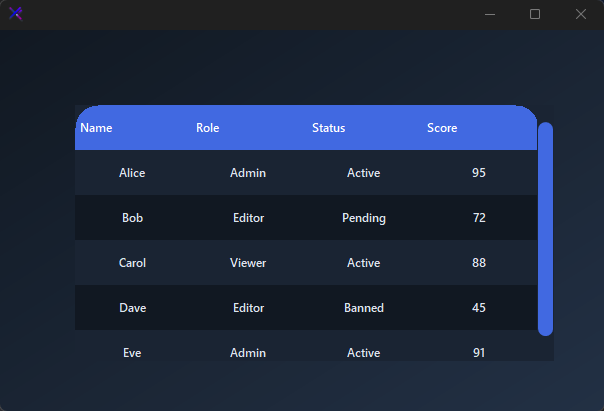This screenshot has height=411, width=604.
Task: Select Editor role in Dave's row
Action: pos(248,308)
